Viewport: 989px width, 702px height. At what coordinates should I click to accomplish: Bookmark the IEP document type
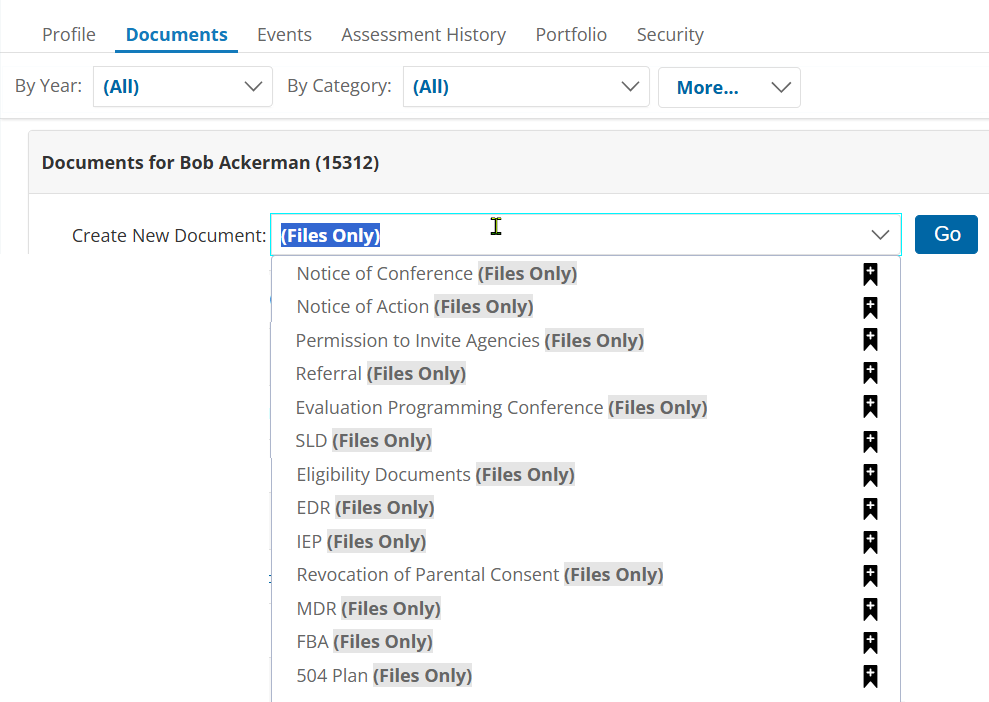click(870, 542)
